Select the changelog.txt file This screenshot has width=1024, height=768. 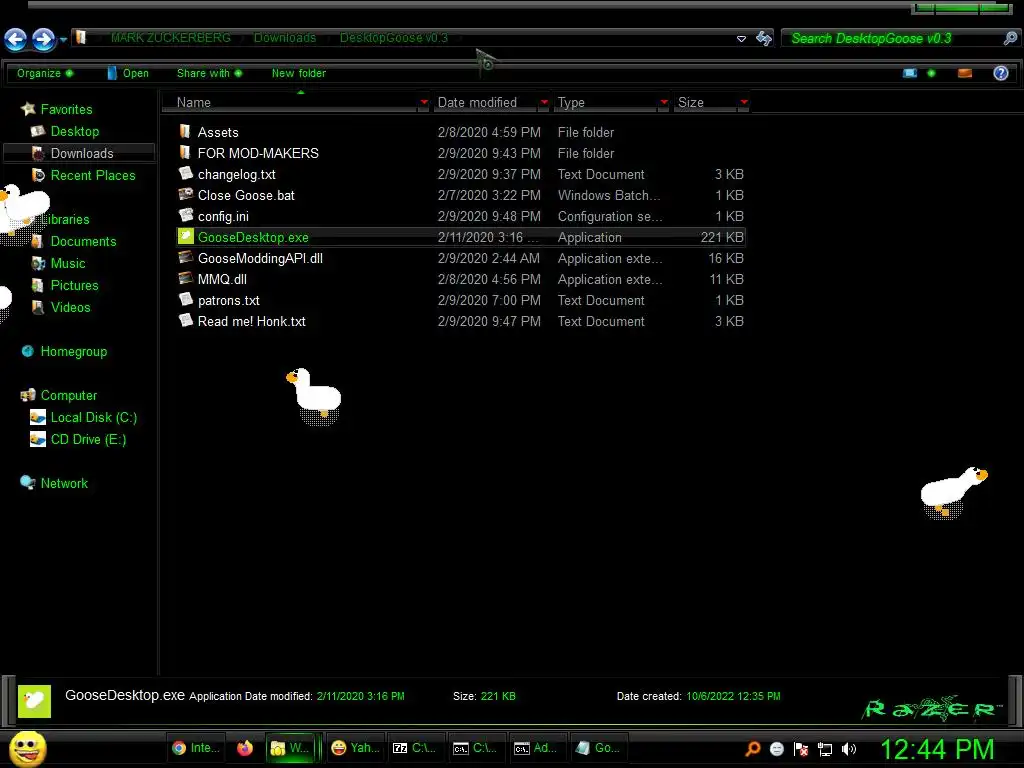click(462, 174)
